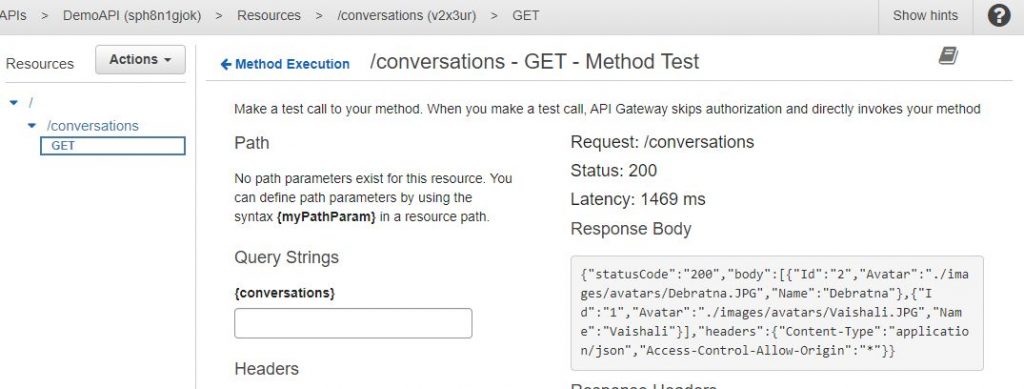The image size is (1024, 389).
Task: Focus the conversations query string field
Action: click(353, 323)
